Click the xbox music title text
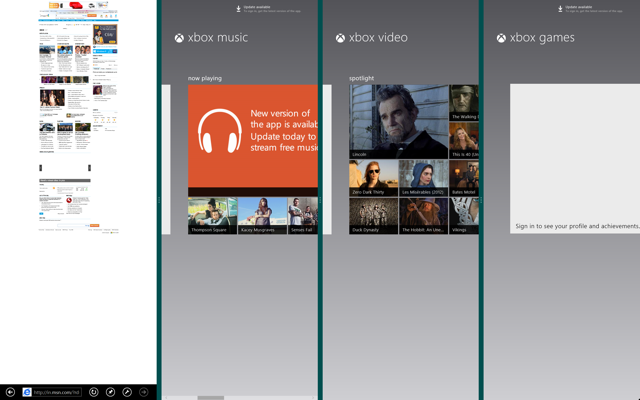 click(218, 38)
